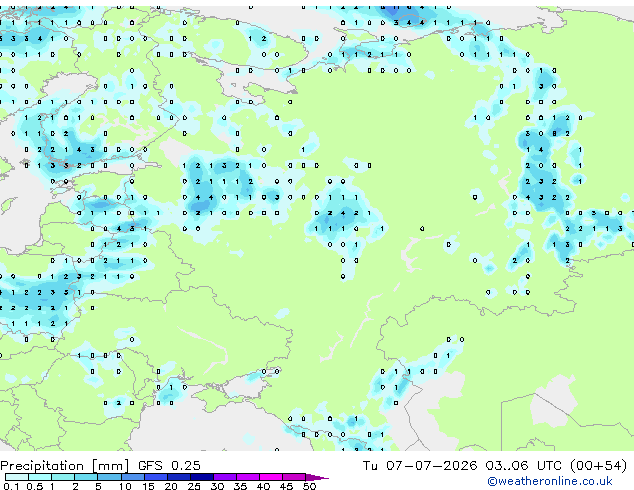Pick the 35–40 mm legend color swatch
Viewport: 634px width, 490px height.
(247, 477)
